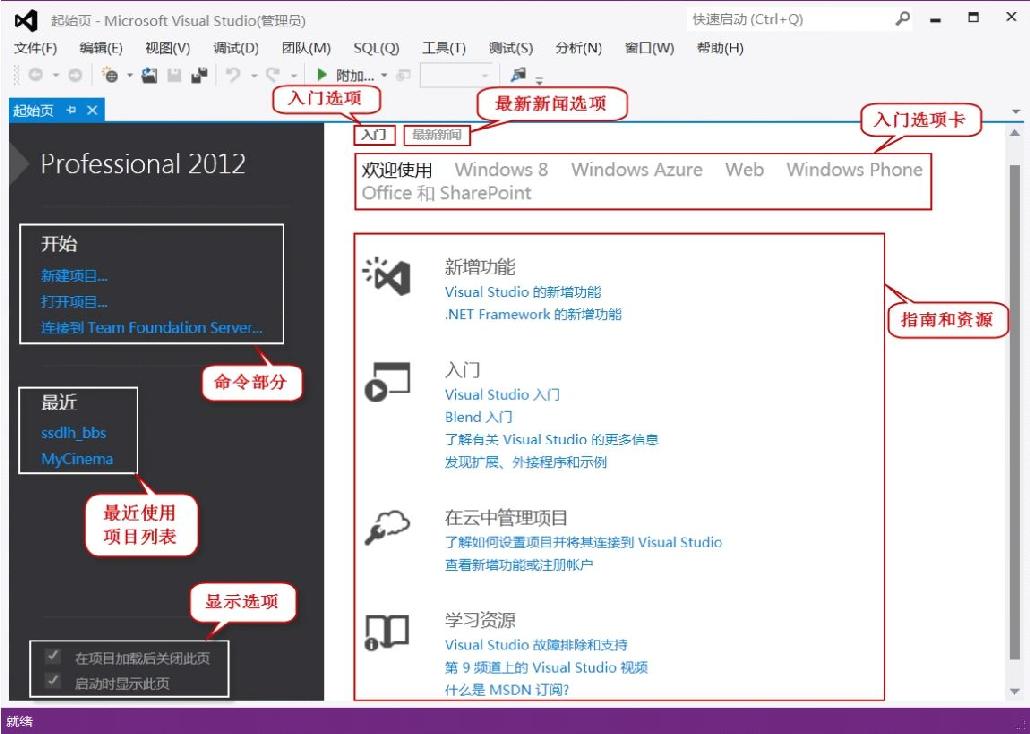Open the 窗口(W) menu
Image resolution: width=1030 pixels, height=734 pixels.
coord(650,48)
